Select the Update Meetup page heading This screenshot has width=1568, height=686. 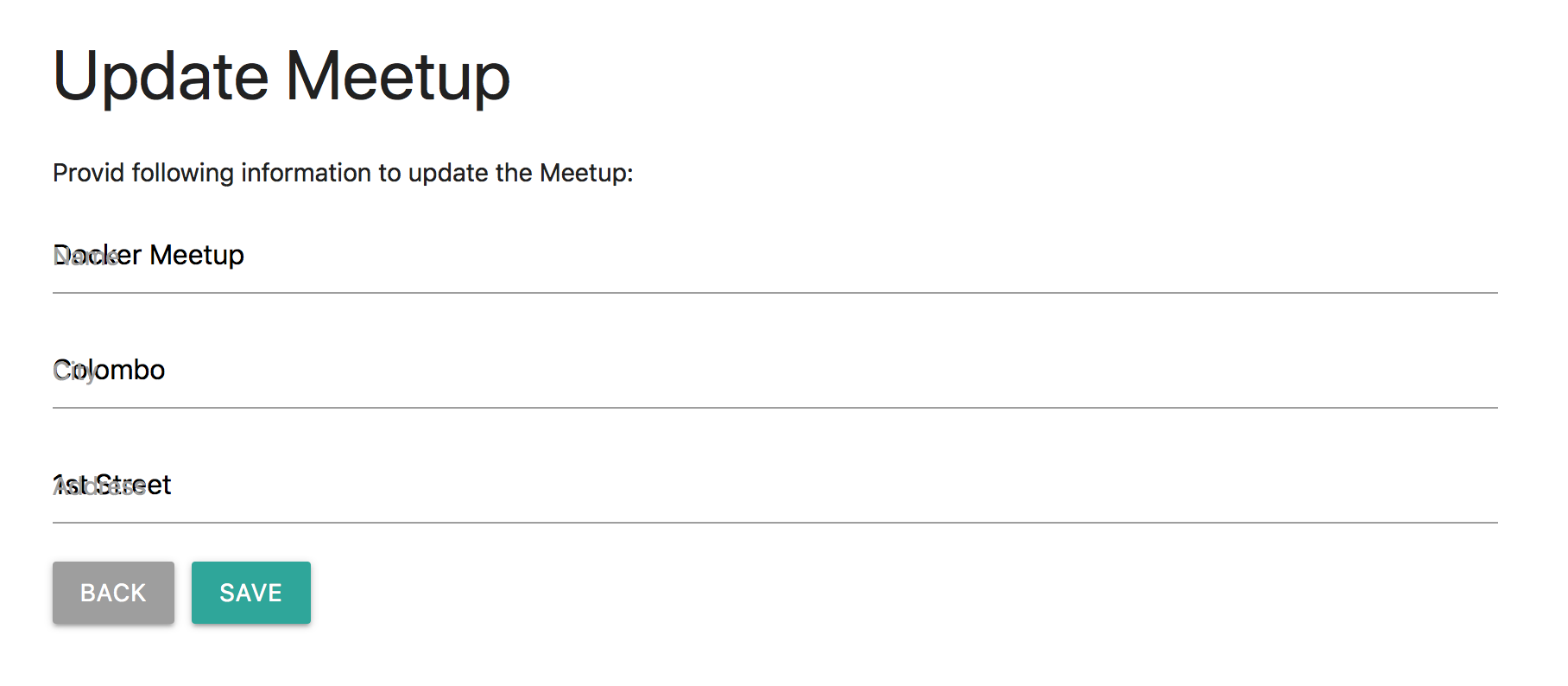(x=281, y=75)
